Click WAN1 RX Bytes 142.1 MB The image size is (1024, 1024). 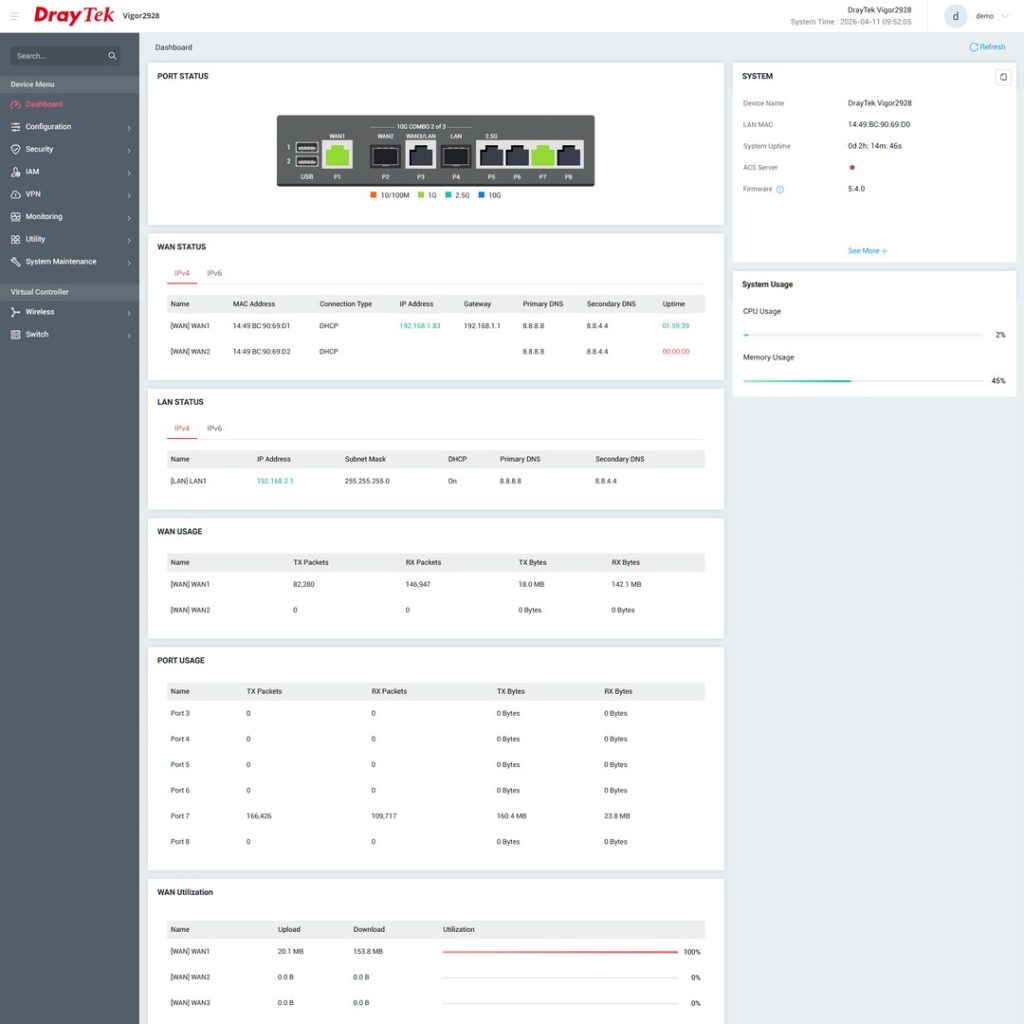[x=626, y=584]
